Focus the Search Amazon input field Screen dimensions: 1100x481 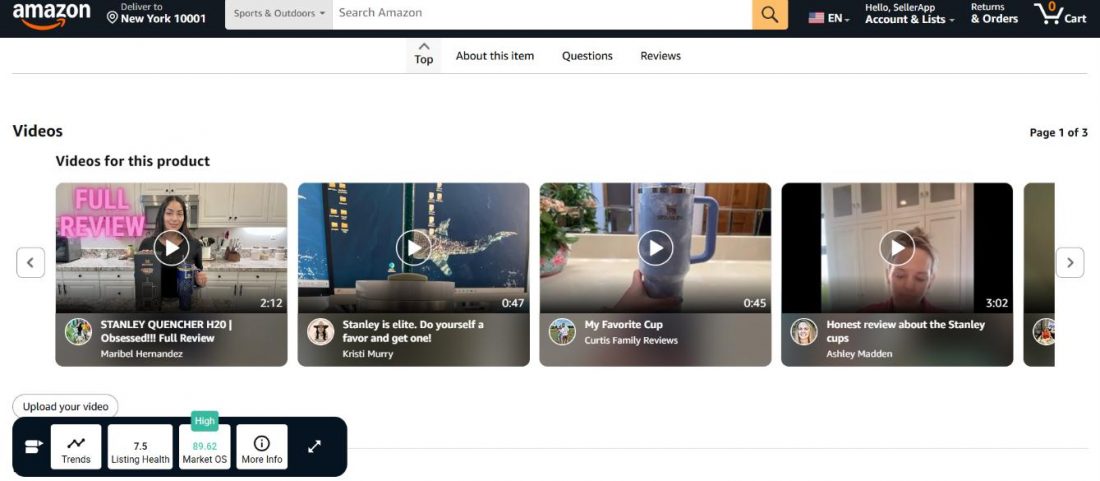(x=542, y=13)
